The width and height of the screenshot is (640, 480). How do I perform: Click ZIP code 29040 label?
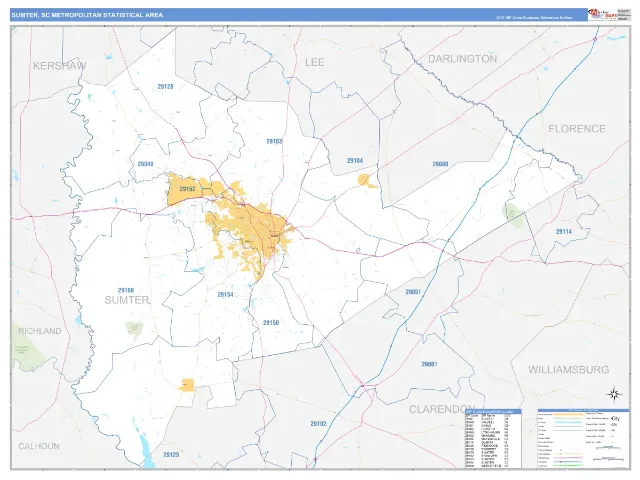[145, 164]
